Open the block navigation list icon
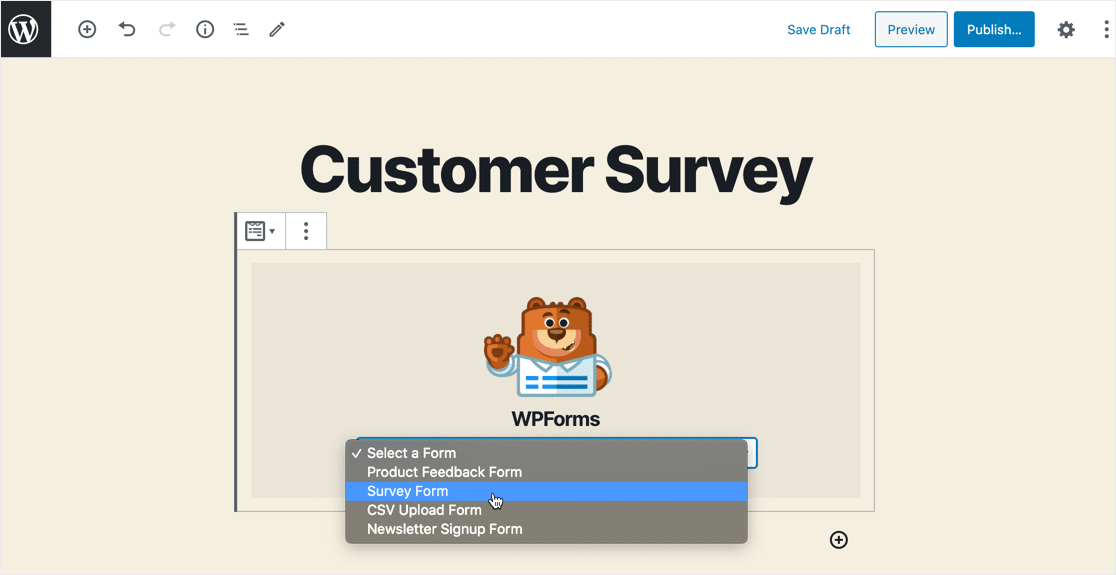 (241, 29)
